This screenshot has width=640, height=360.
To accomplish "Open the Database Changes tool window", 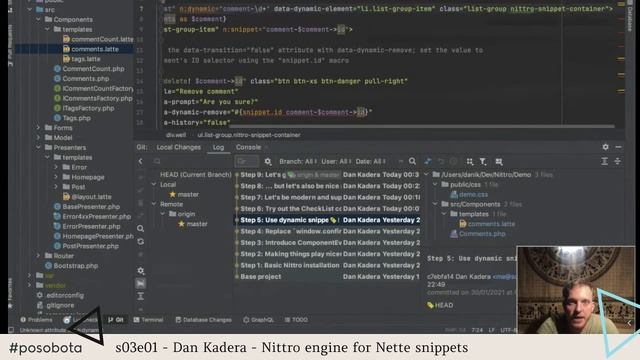I will coord(203,320).
